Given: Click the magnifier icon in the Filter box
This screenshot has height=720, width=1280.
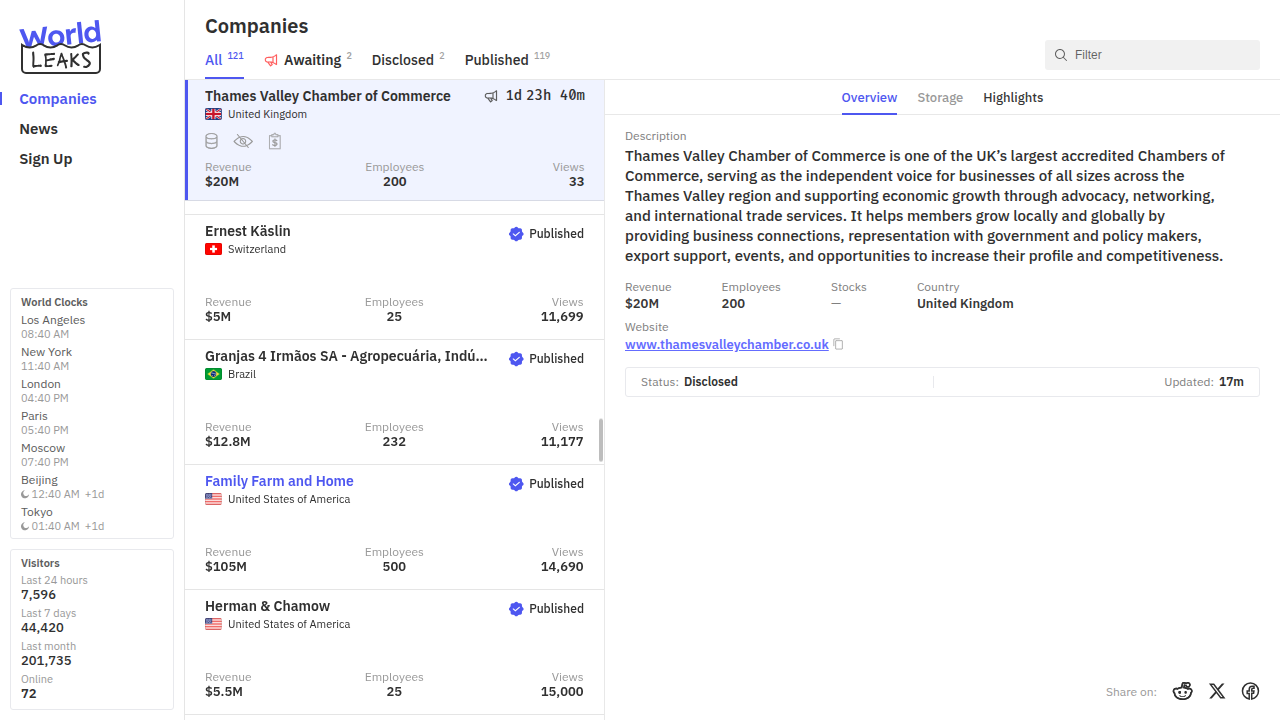Looking at the screenshot, I should click(1061, 55).
